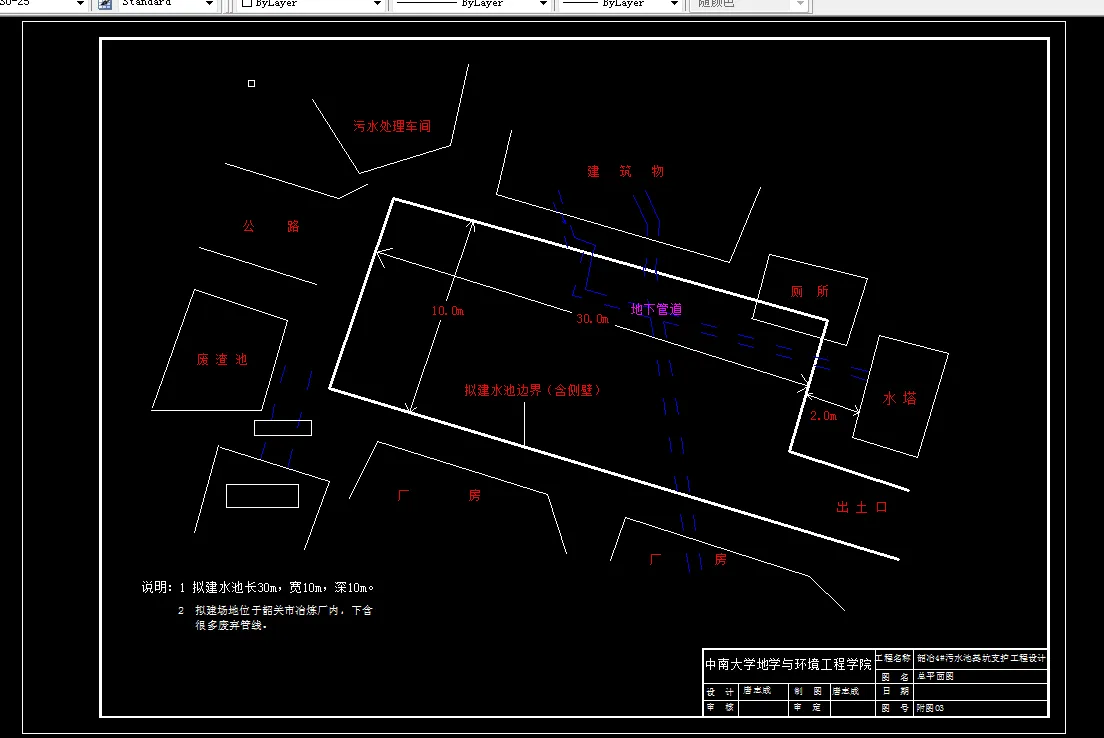
Task: Expand the ByLayer color control dropdown
Action: [x=377, y=4]
